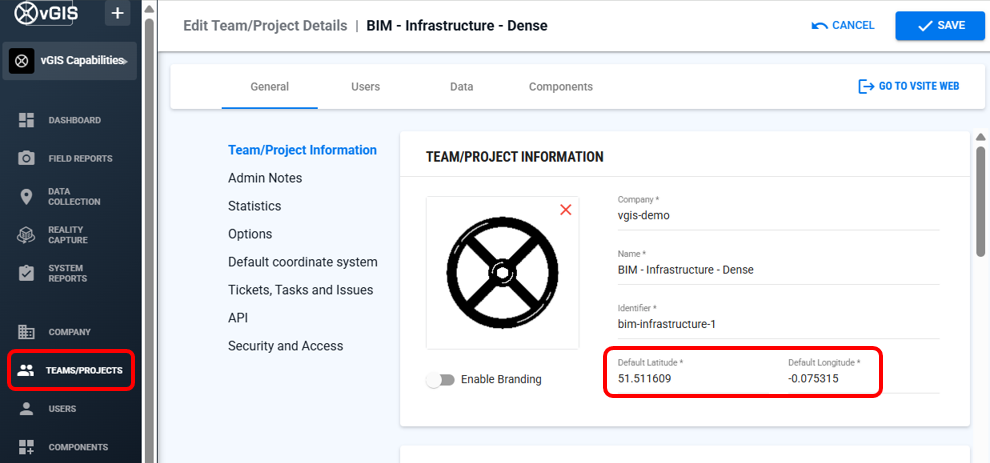Screen dimensions: 990x463
Task: Click the 'BIM - Infrastructure - Dense' title
Action: pyautogui.click(x=457, y=26)
